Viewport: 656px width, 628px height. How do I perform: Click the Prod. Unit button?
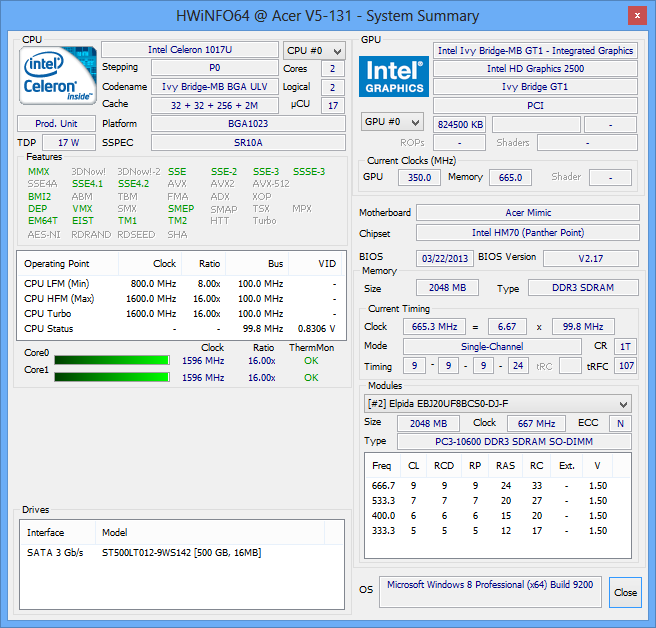[56, 124]
